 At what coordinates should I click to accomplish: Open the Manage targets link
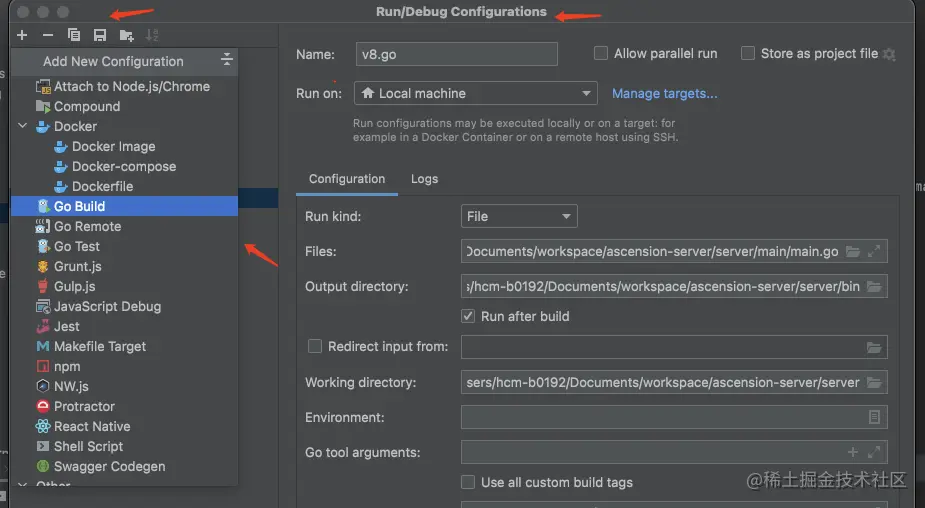664,93
